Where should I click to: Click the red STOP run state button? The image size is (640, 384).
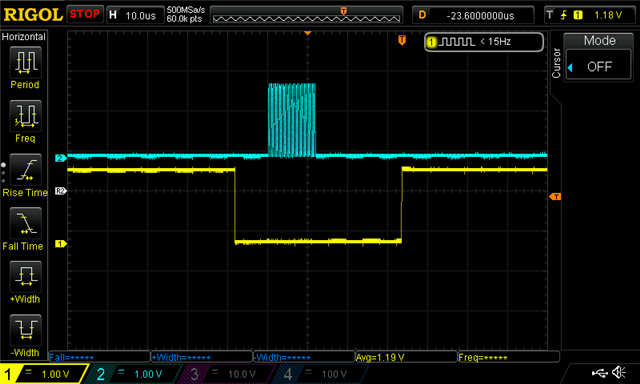tap(84, 14)
